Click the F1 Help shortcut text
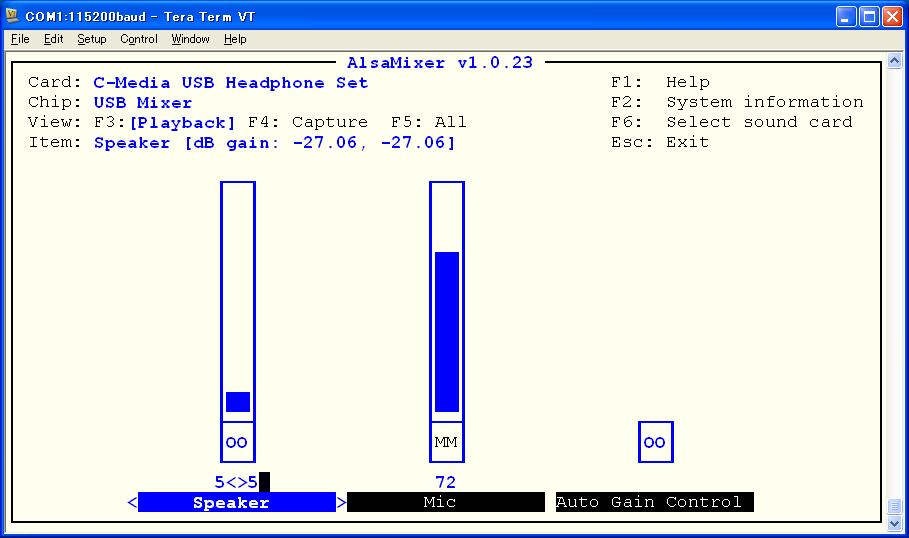The width and height of the screenshot is (909, 538). (660, 82)
